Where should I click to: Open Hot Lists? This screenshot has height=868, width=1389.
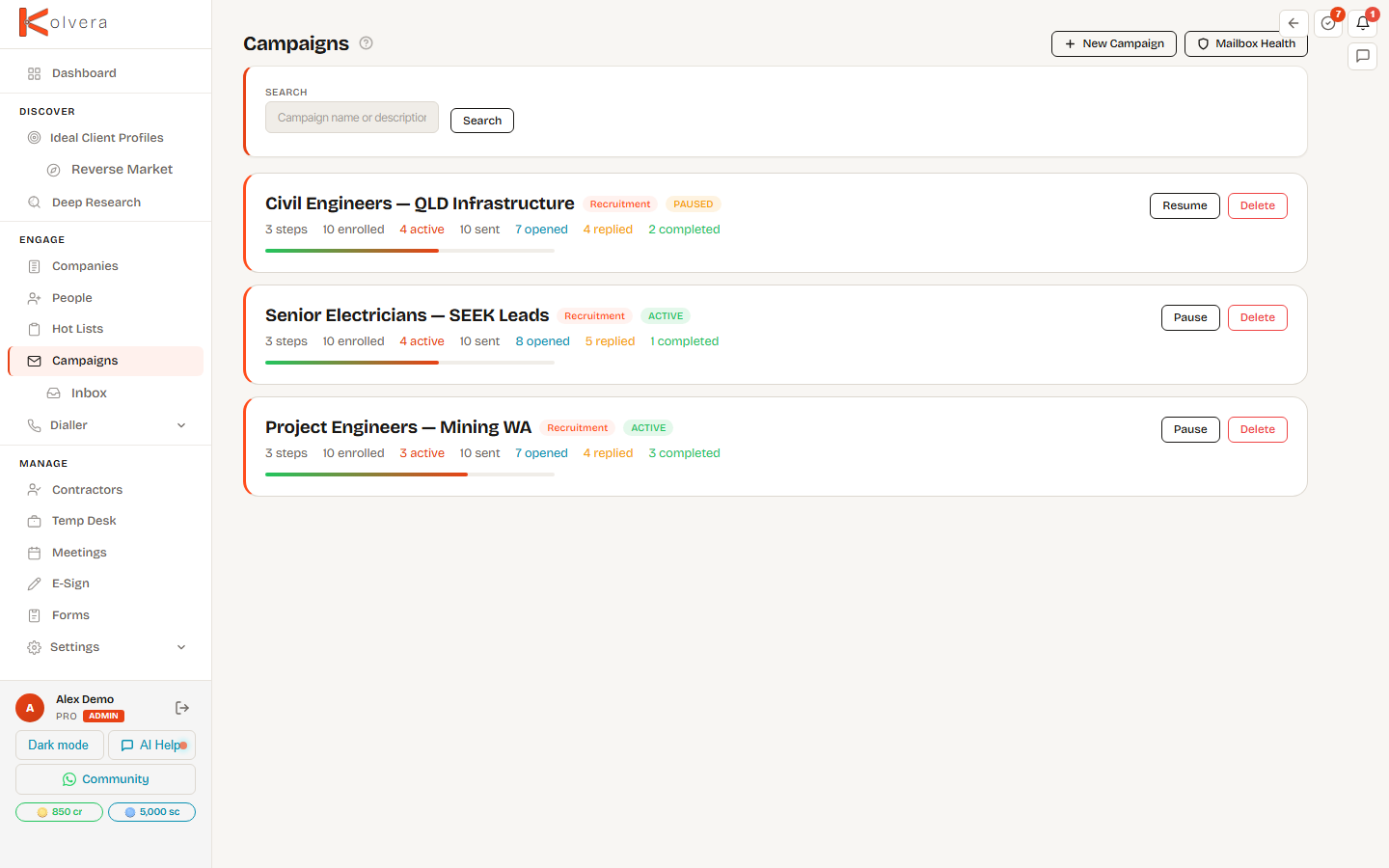[105, 329]
